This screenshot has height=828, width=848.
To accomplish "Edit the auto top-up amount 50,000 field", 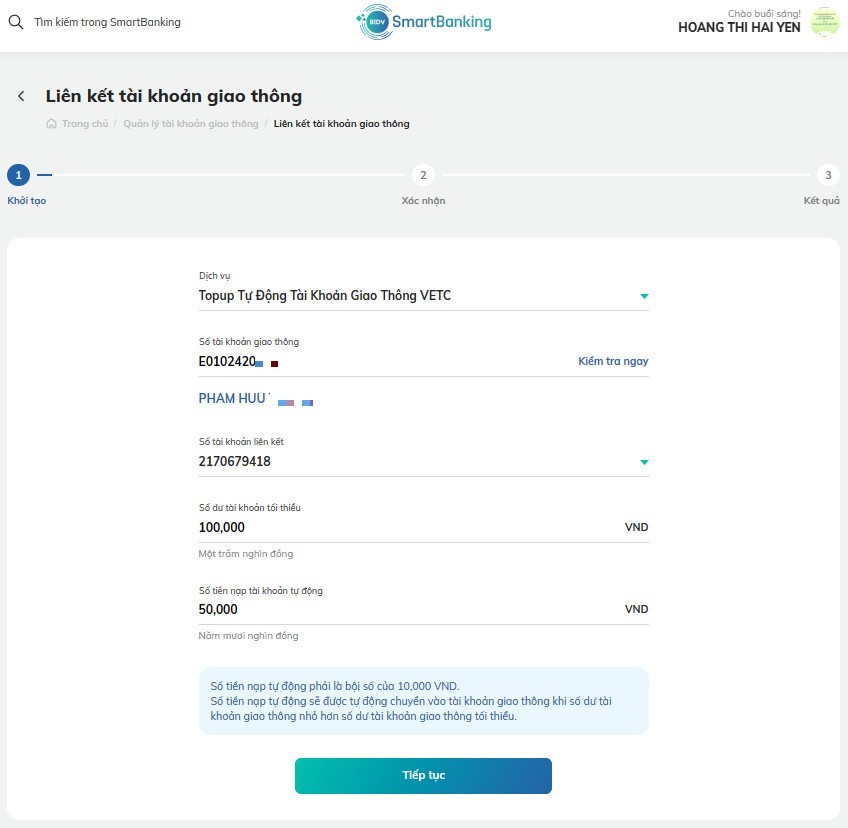I will (408, 610).
